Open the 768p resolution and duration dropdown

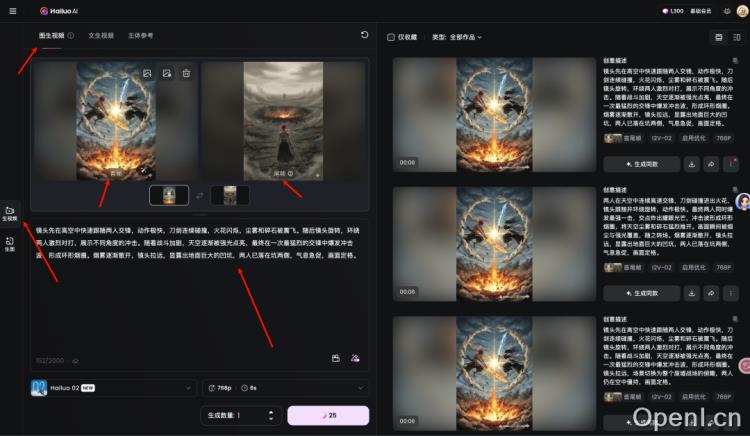click(x=285, y=387)
